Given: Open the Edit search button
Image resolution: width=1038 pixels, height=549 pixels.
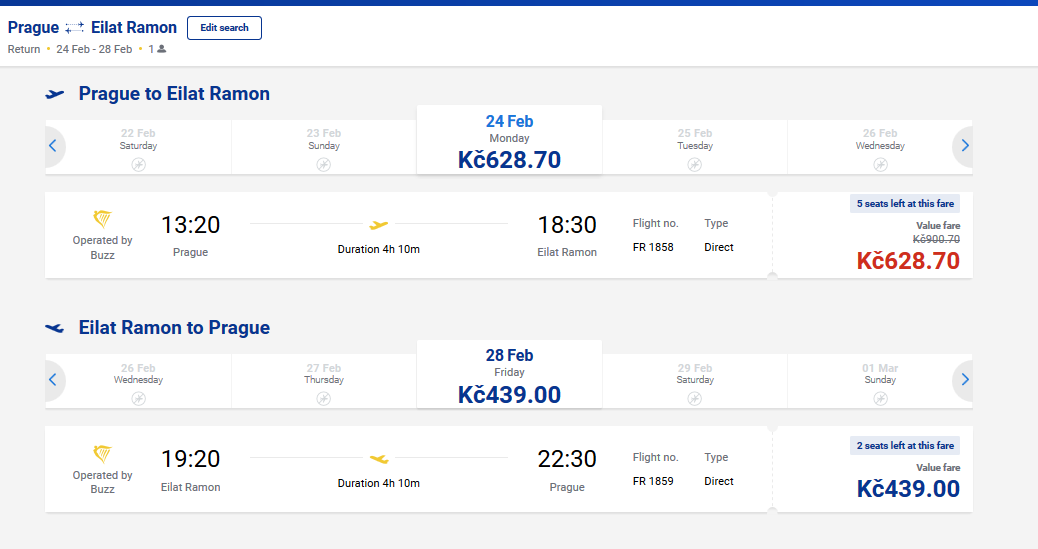Looking at the screenshot, I should point(224,28).
